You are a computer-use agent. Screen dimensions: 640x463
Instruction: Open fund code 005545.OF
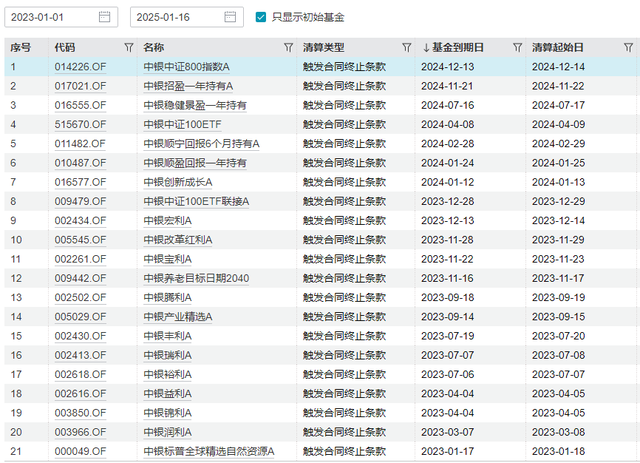[80, 240]
